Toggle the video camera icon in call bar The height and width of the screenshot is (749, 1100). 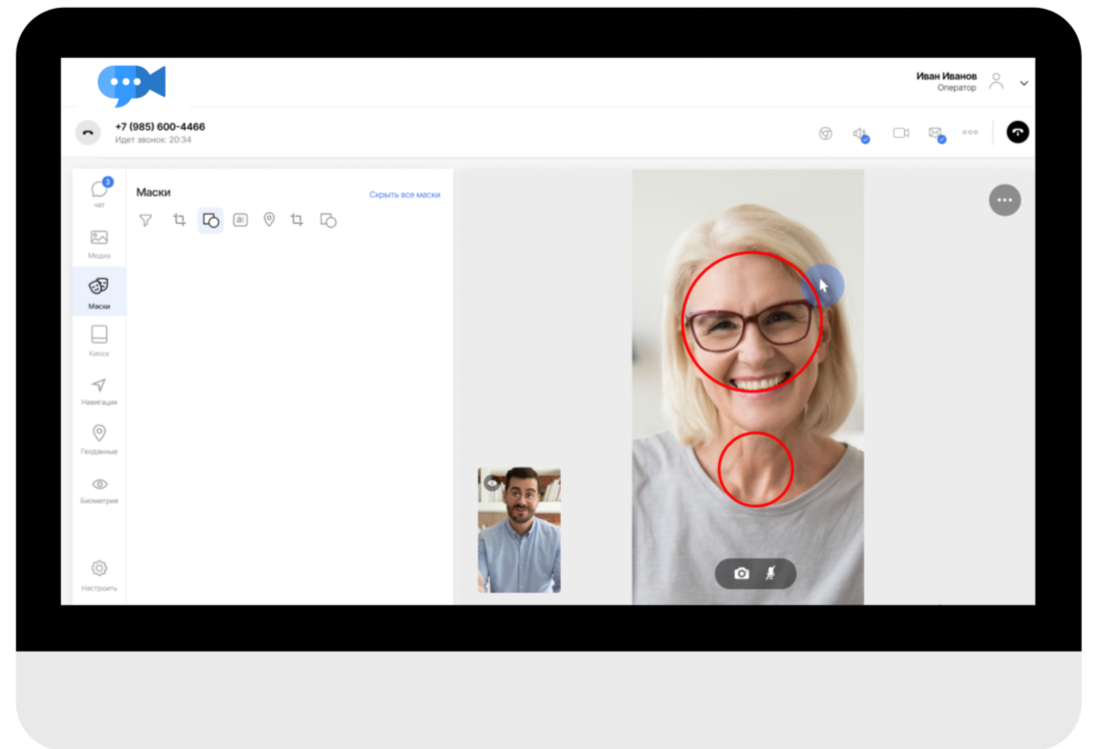(901, 133)
